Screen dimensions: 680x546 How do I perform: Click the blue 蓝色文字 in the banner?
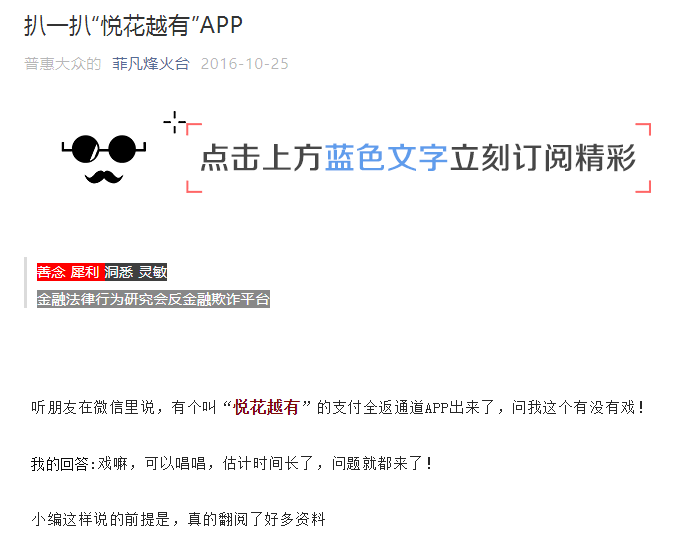point(385,158)
